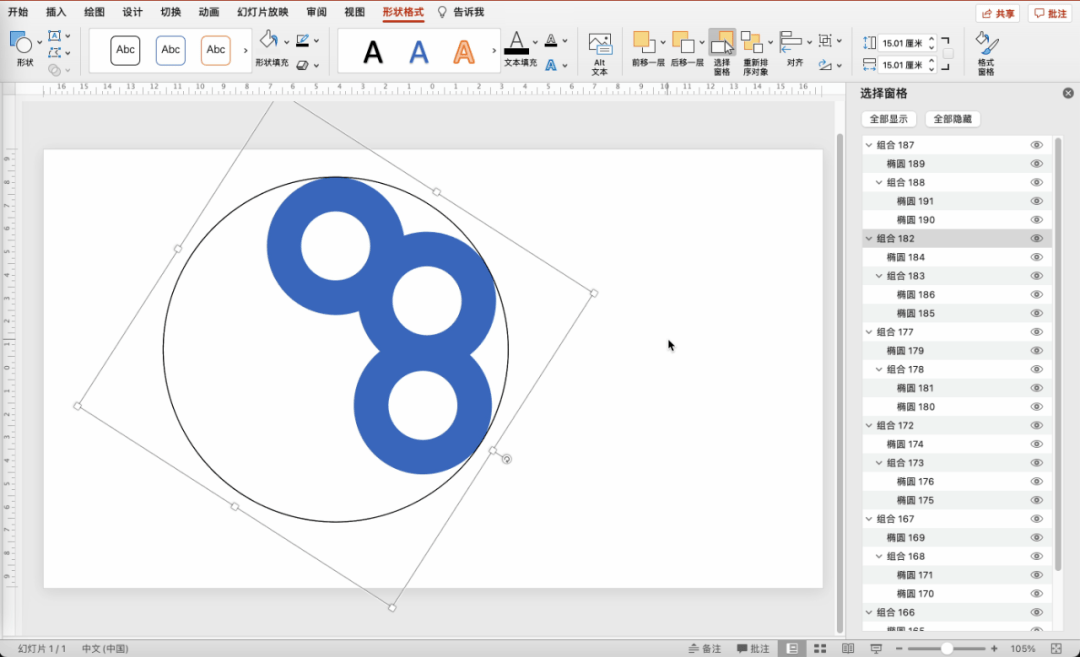Image resolution: width=1080 pixels, height=657 pixels.
Task: Click the shape height input field
Action: [x=902, y=43]
